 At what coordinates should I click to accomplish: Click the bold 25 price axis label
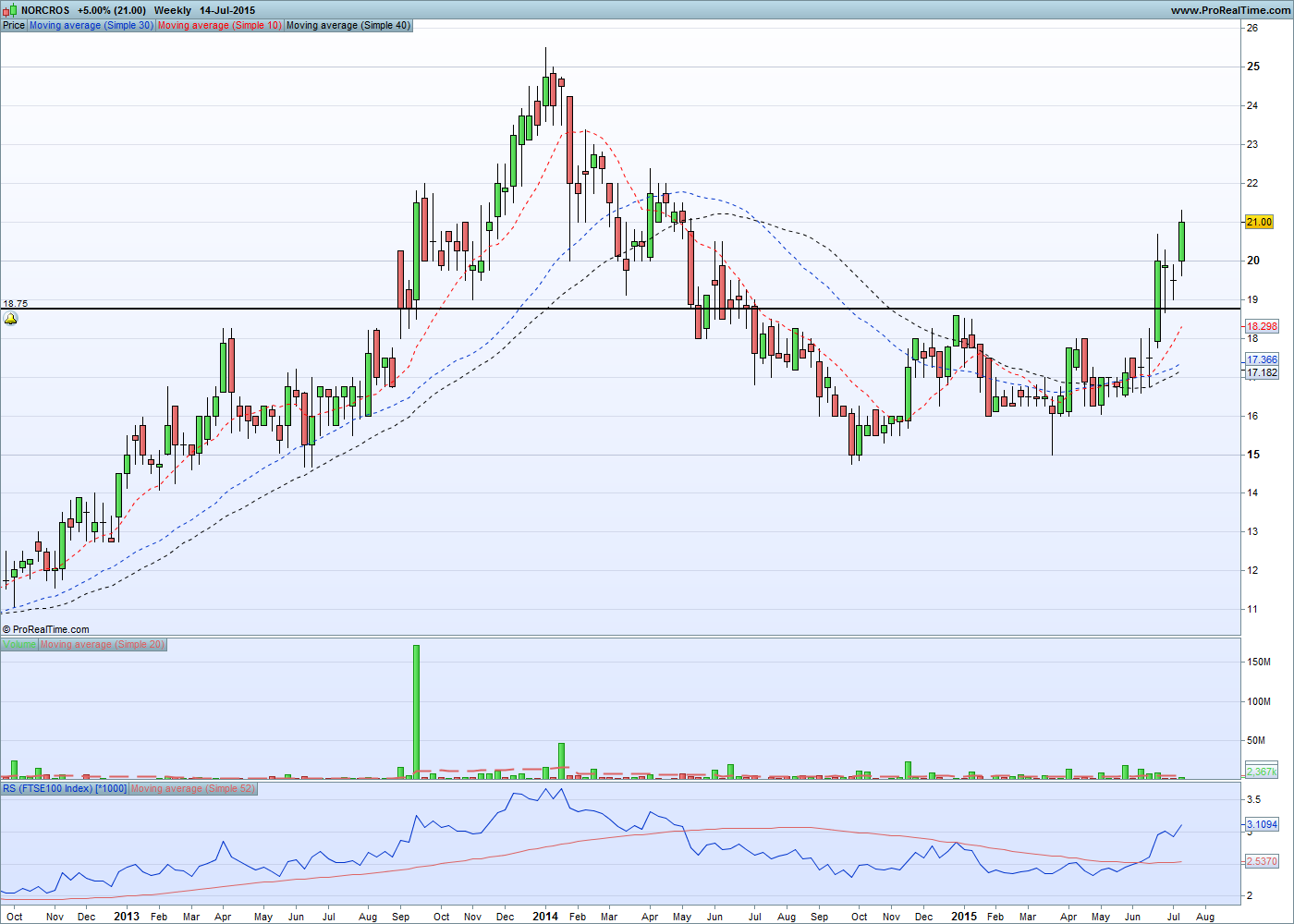1253,67
